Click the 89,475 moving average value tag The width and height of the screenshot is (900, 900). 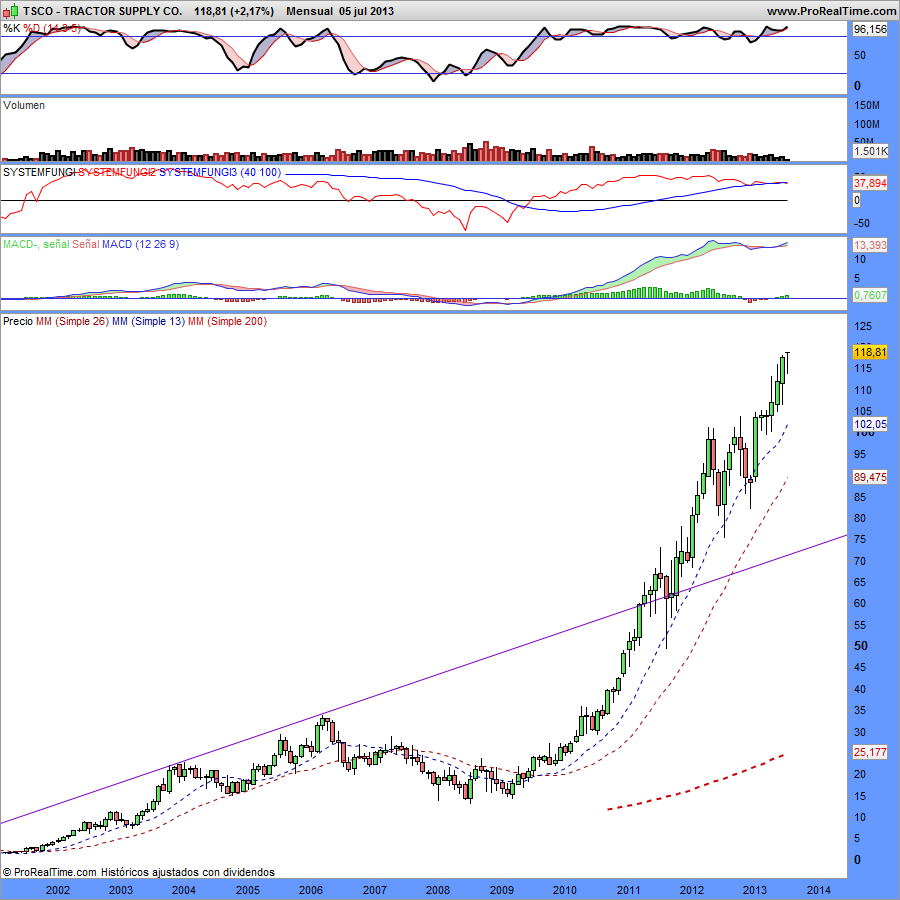coord(870,477)
